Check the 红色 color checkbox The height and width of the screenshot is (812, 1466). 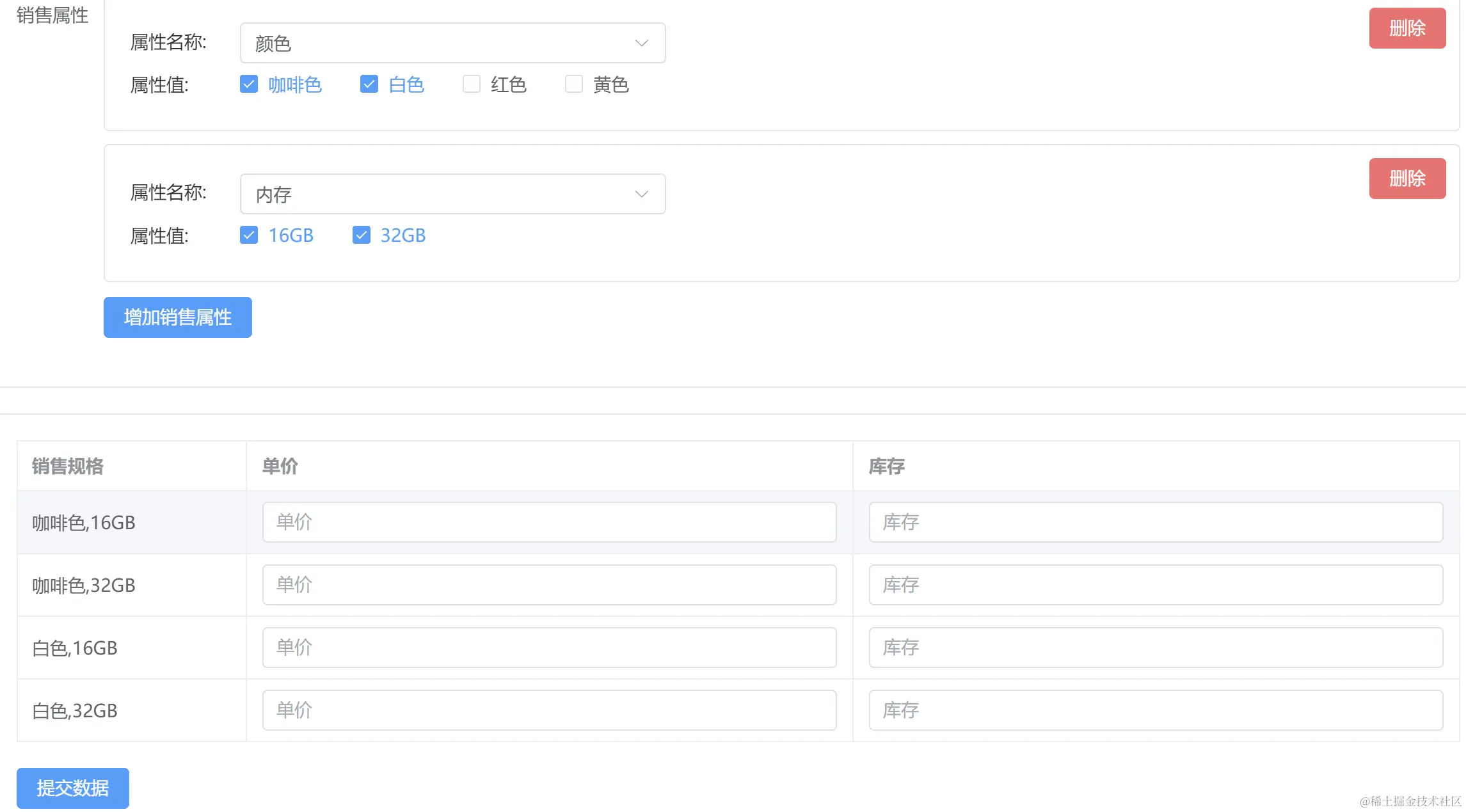tap(472, 84)
